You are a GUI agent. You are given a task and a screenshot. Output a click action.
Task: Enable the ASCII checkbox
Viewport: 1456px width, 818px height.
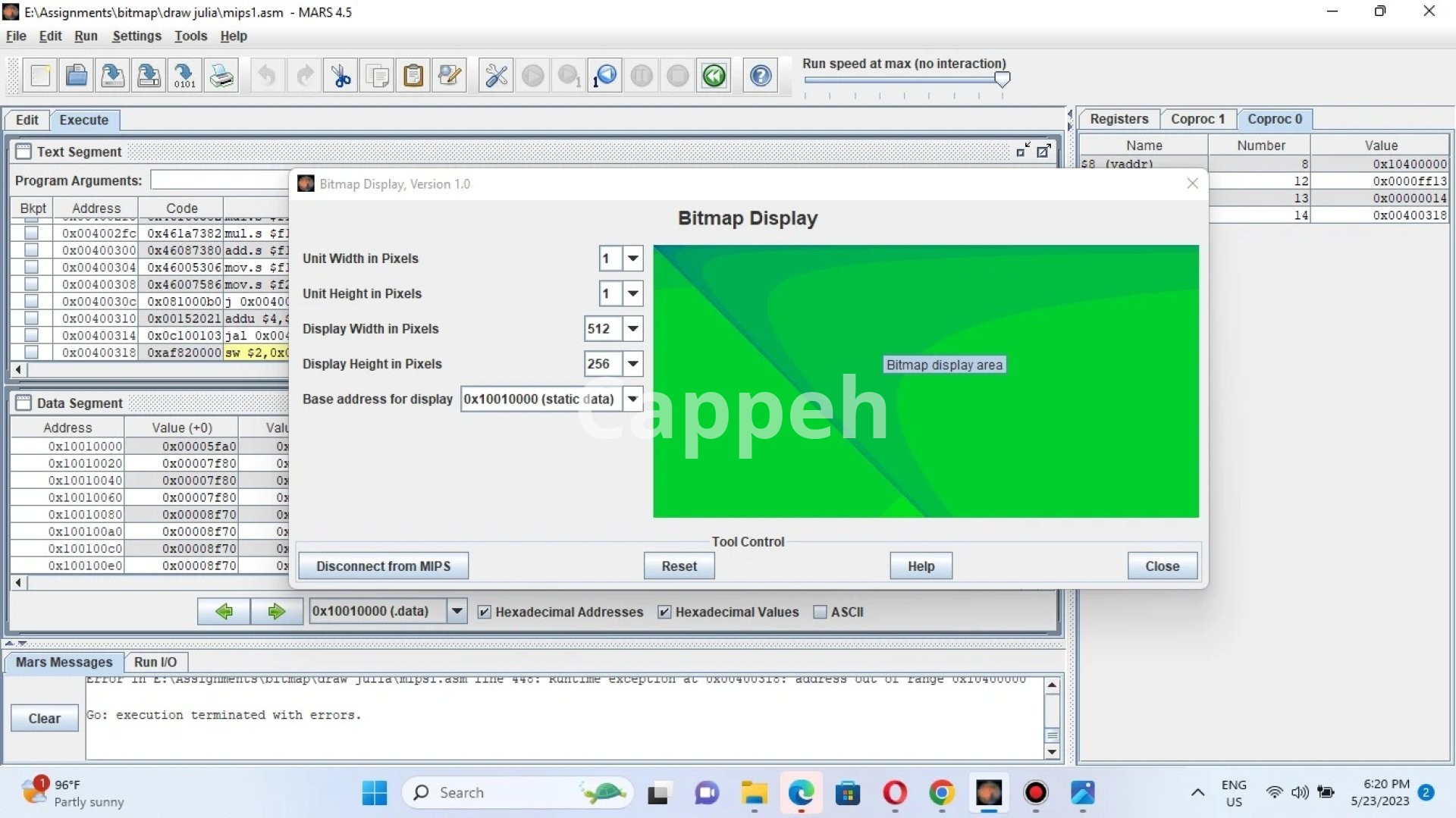pos(820,613)
